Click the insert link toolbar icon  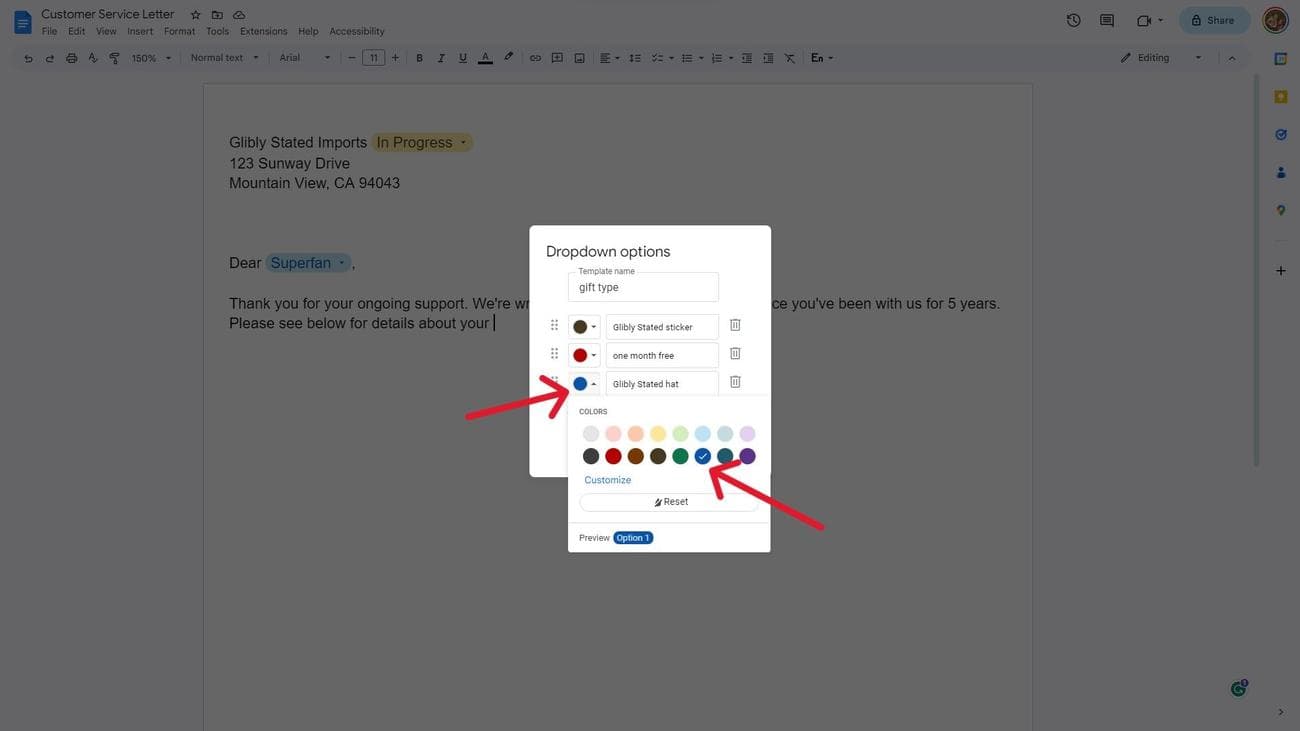pyautogui.click(x=535, y=58)
